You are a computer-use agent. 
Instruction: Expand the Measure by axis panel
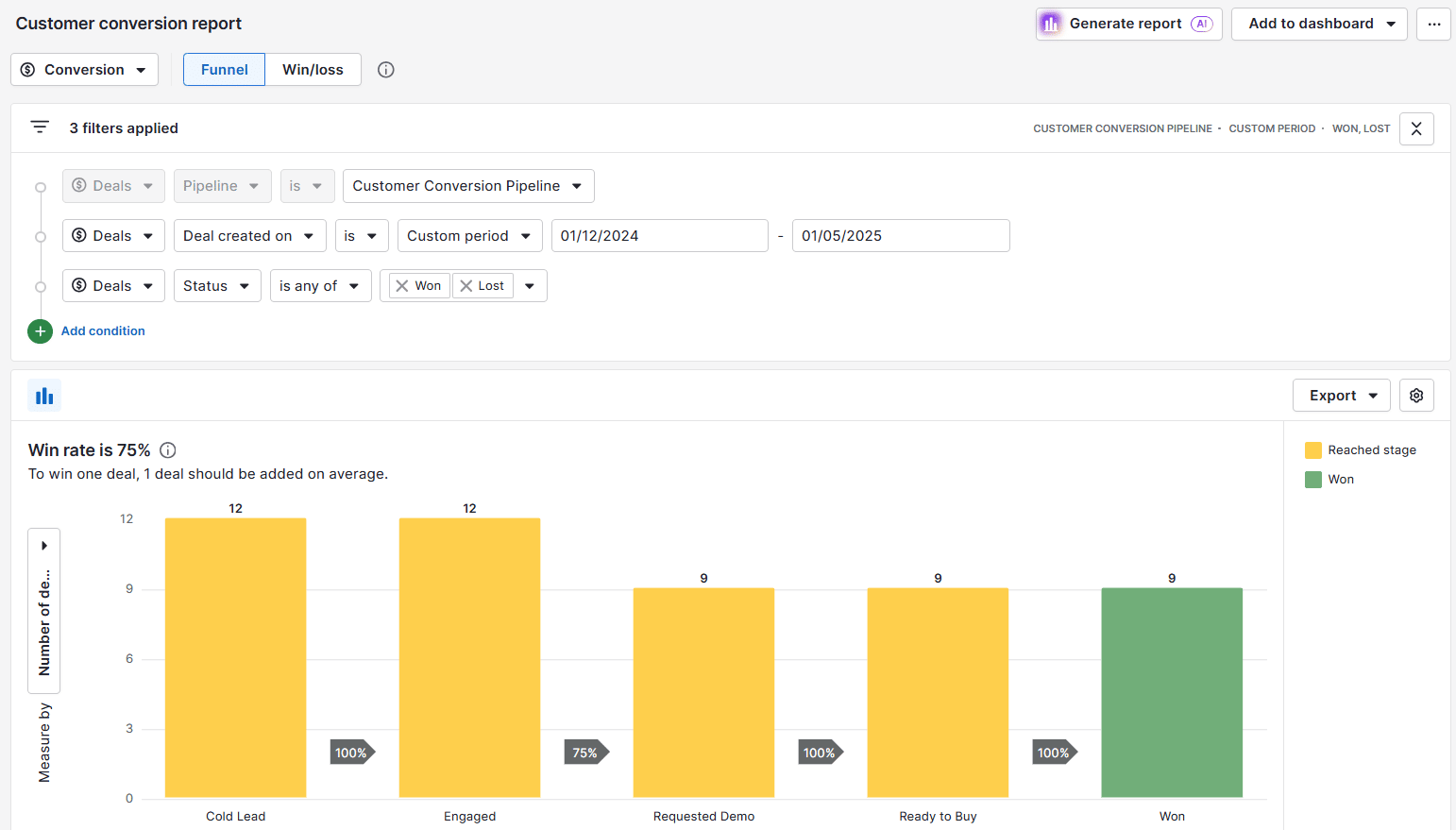(43, 545)
